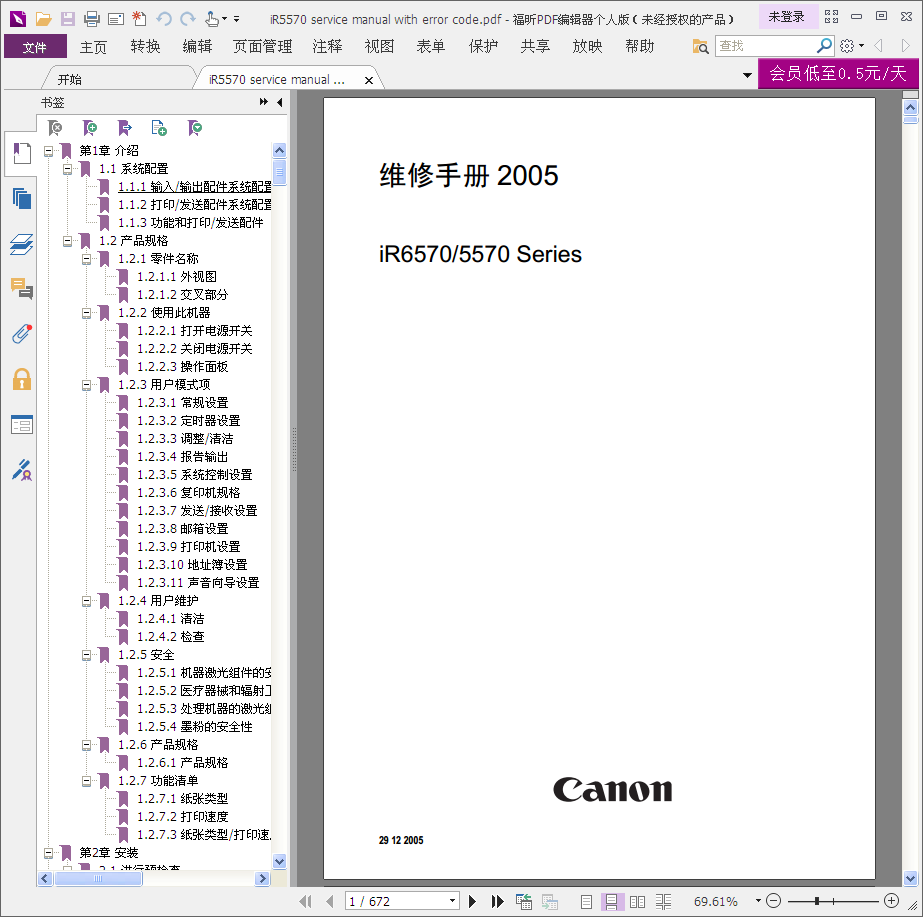923x917 pixels.
Task: Open search settings gear icon
Action: 846,46
